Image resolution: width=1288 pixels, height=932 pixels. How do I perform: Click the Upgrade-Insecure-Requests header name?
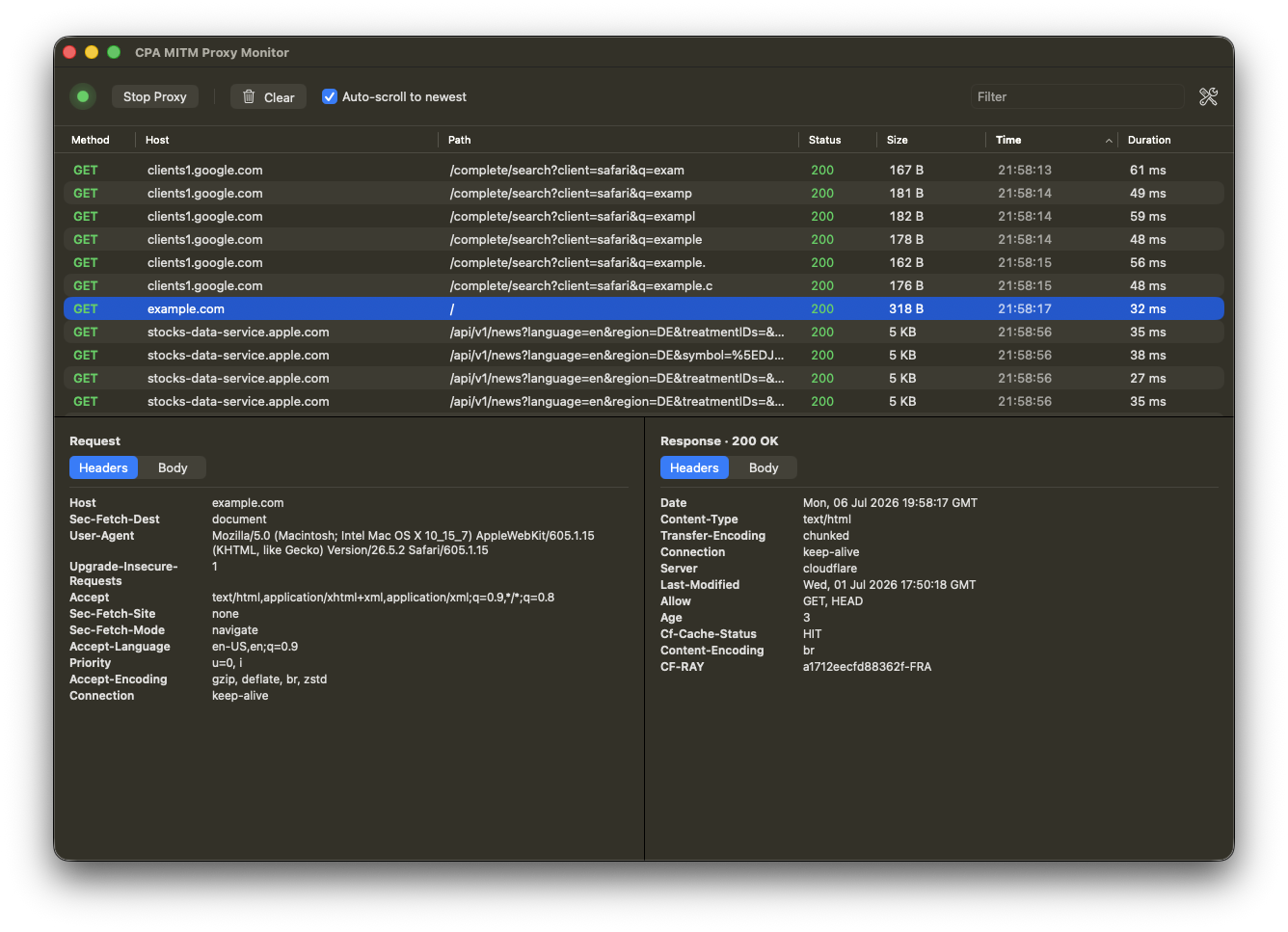(x=123, y=573)
